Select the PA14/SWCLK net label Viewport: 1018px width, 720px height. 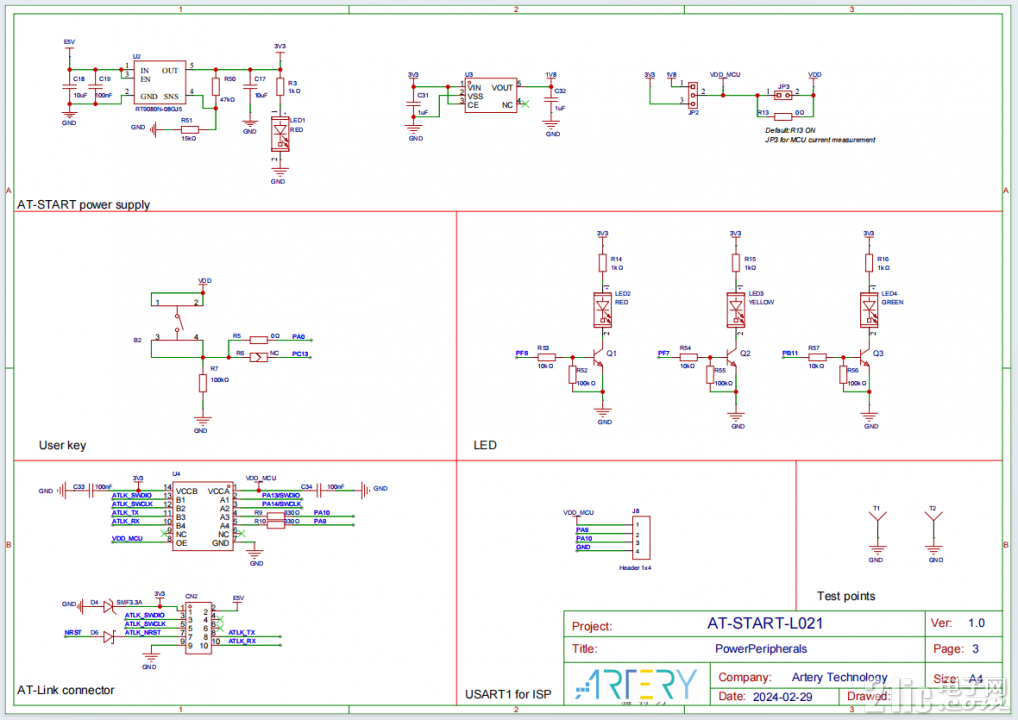(281, 504)
